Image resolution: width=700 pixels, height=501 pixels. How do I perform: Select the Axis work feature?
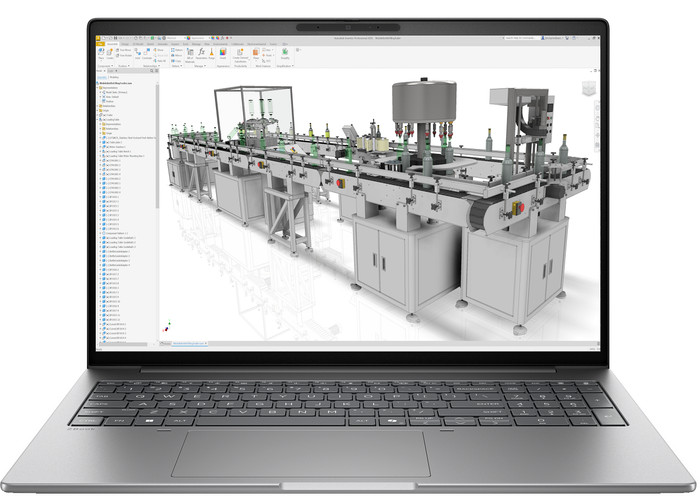pyautogui.click(x=267, y=50)
